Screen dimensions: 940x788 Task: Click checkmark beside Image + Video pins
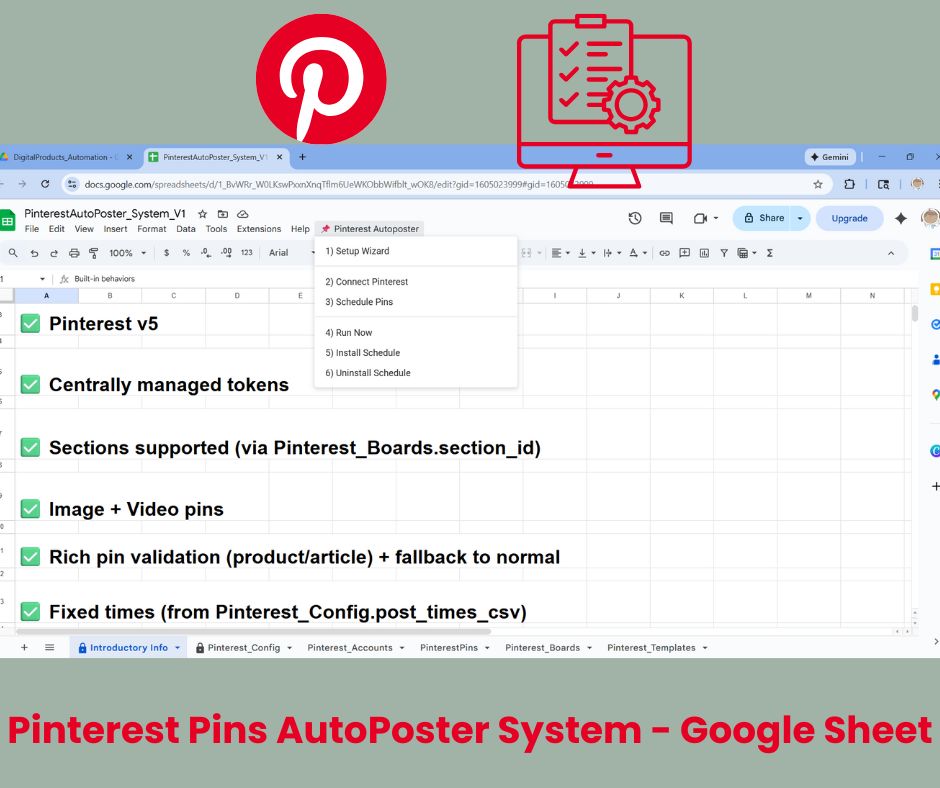click(x=30, y=509)
